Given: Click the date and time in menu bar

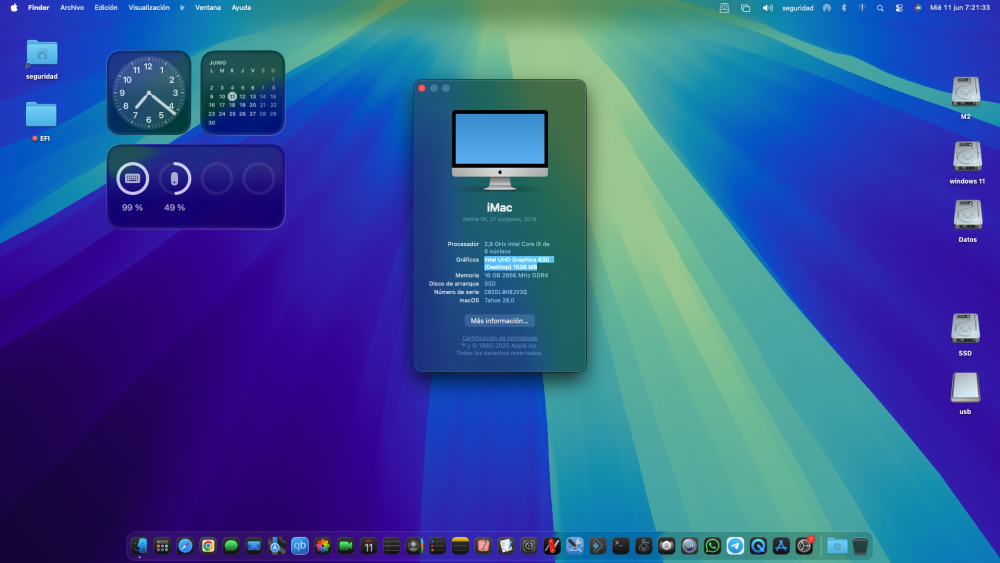Looking at the screenshot, I should (x=959, y=8).
